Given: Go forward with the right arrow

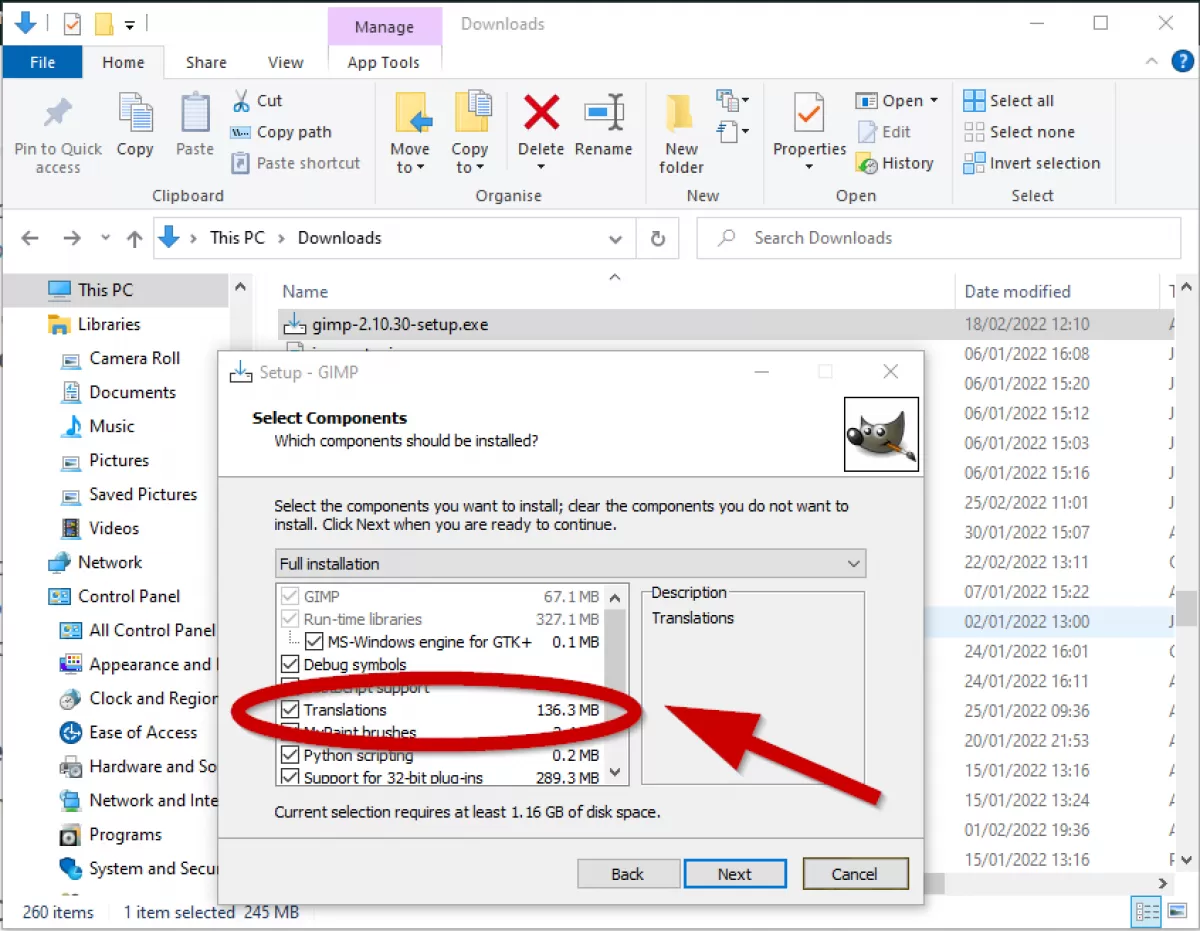Looking at the screenshot, I should click(72, 238).
